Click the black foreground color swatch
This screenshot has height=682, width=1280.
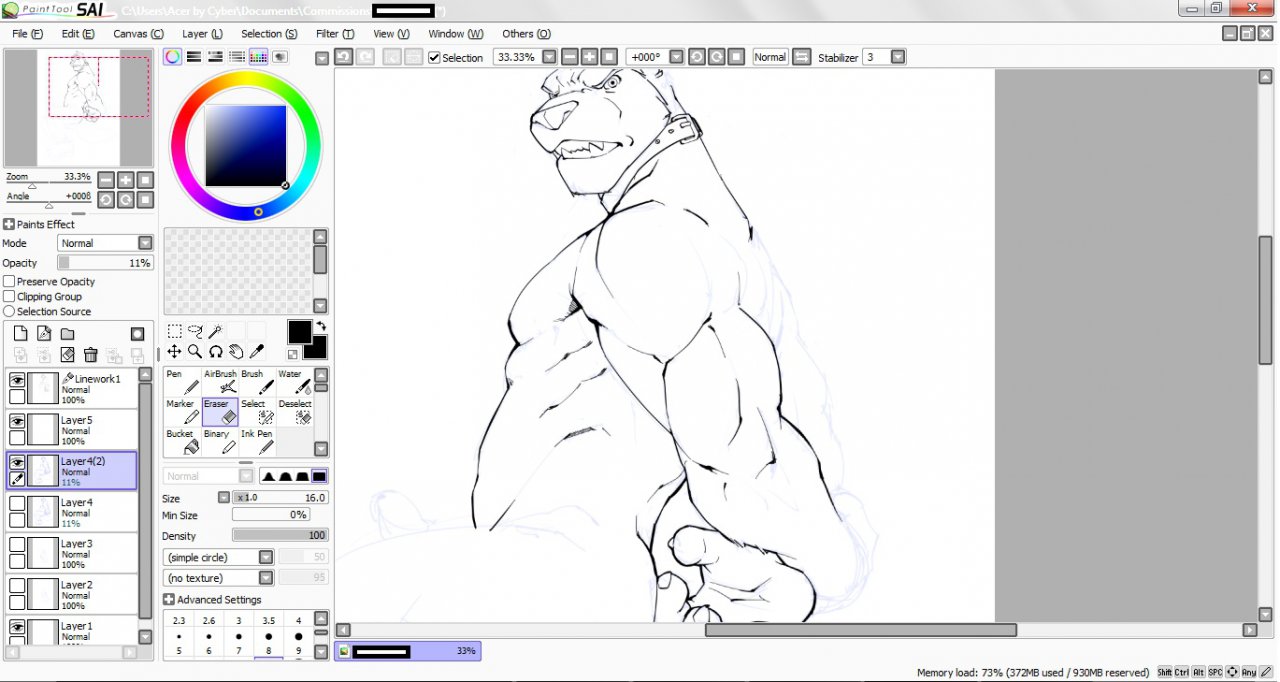click(x=299, y=332)
